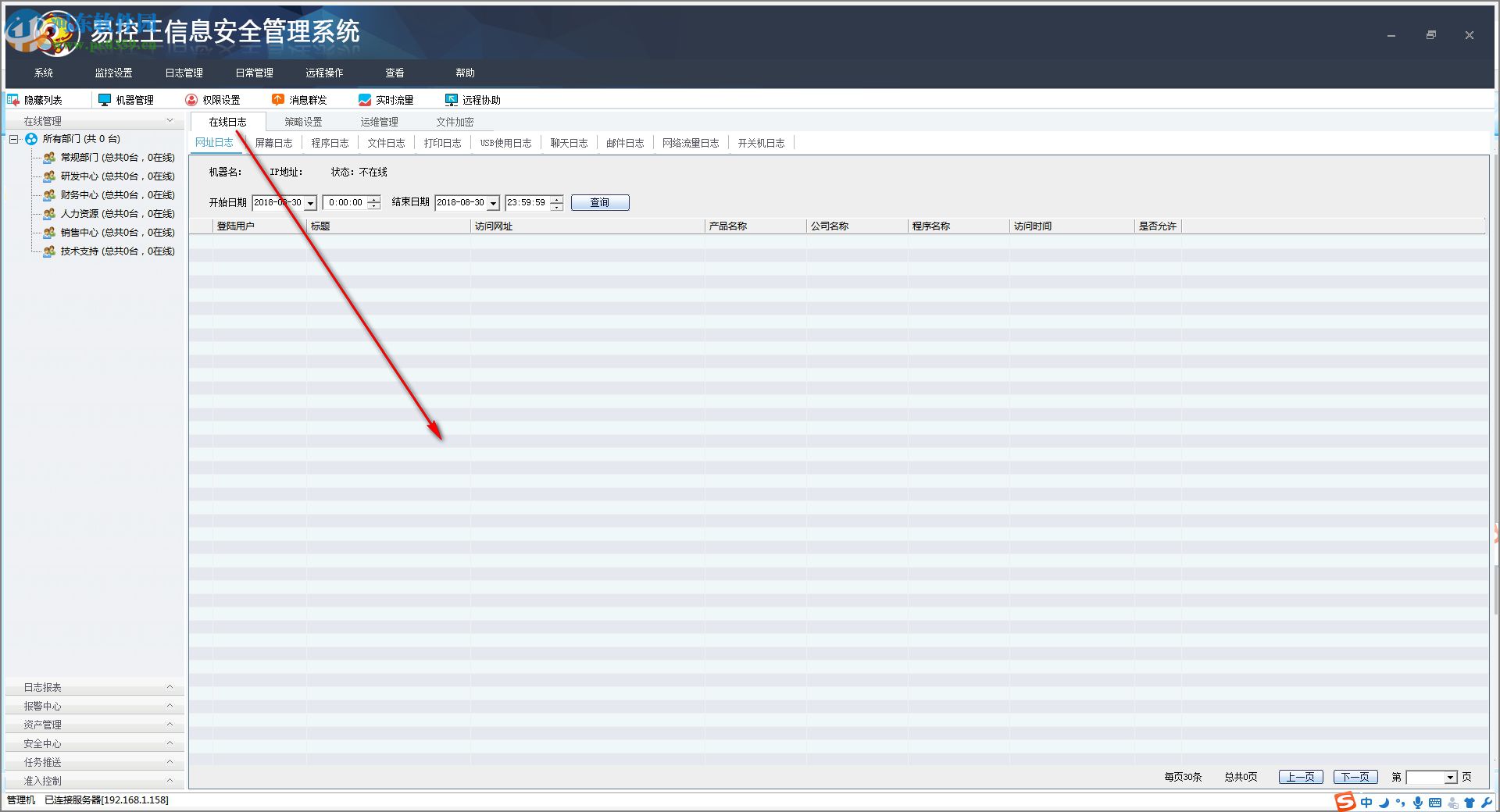
Task: Click the Sogou account login icon
Action: pos(1453,803)
